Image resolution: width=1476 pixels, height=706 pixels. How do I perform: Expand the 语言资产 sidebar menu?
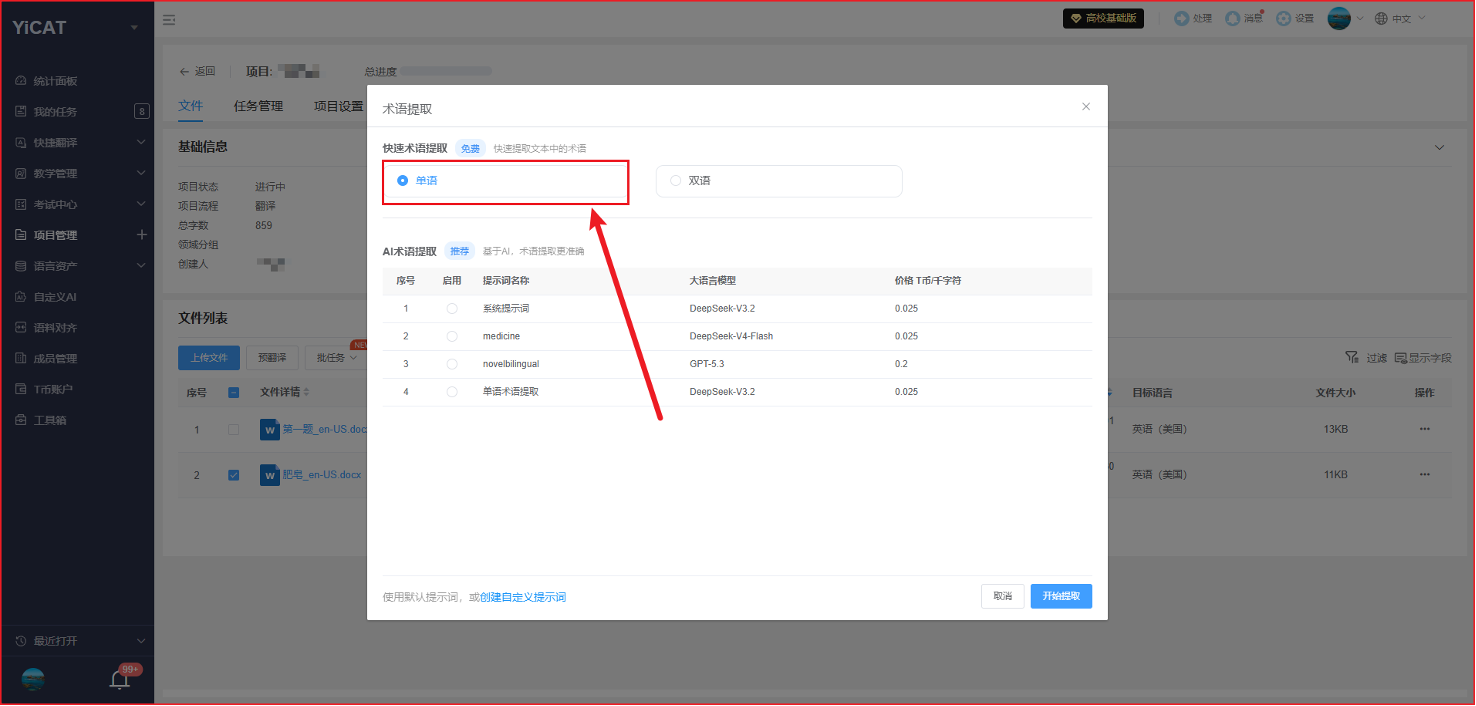(141, 266)
